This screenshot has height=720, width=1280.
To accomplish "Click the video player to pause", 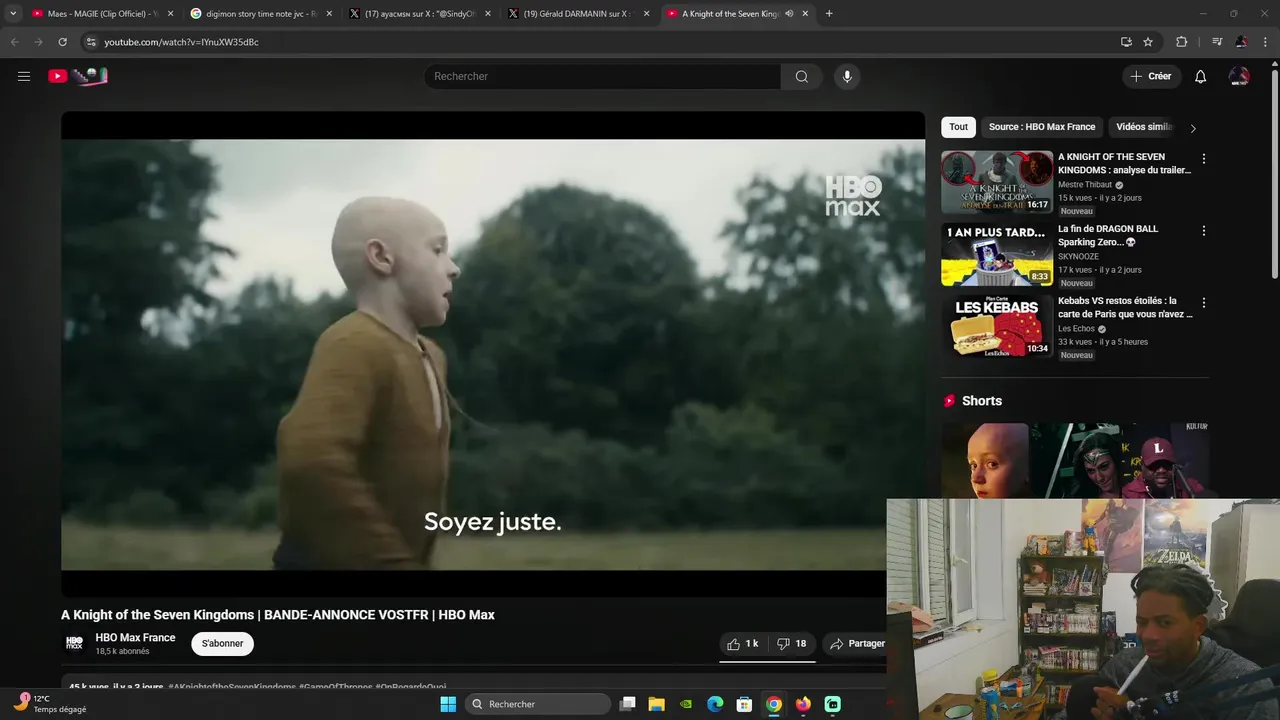I will pos(492,354).
